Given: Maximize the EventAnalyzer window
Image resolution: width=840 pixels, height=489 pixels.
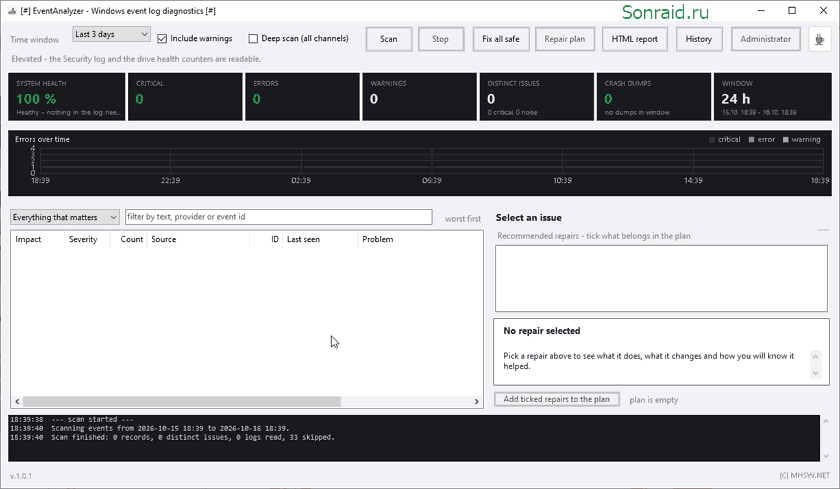Looking at the screenshot, I should (792, 11).
